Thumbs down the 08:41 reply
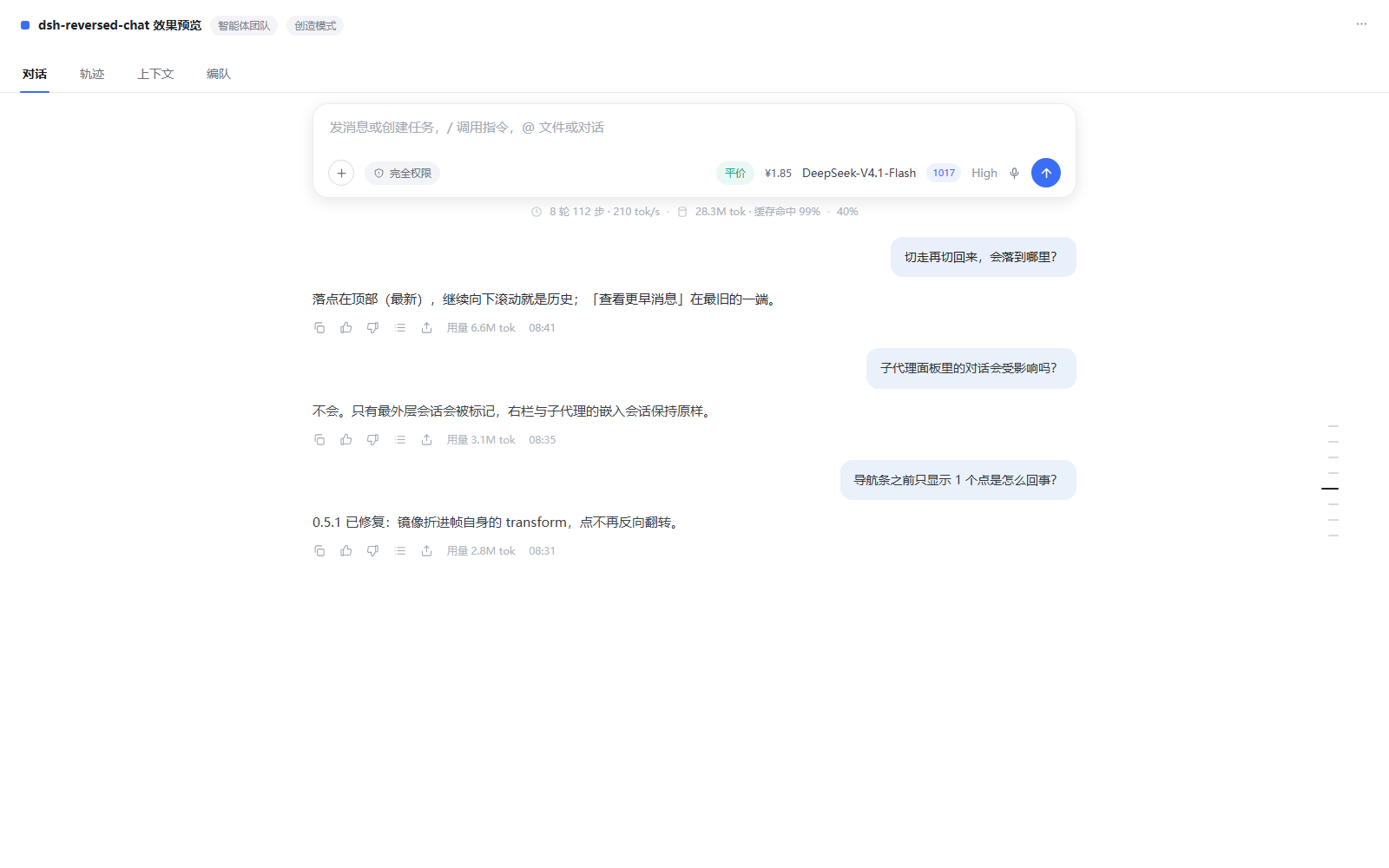The width and height of the screenshot is (1389, 868). coord(372,328)
